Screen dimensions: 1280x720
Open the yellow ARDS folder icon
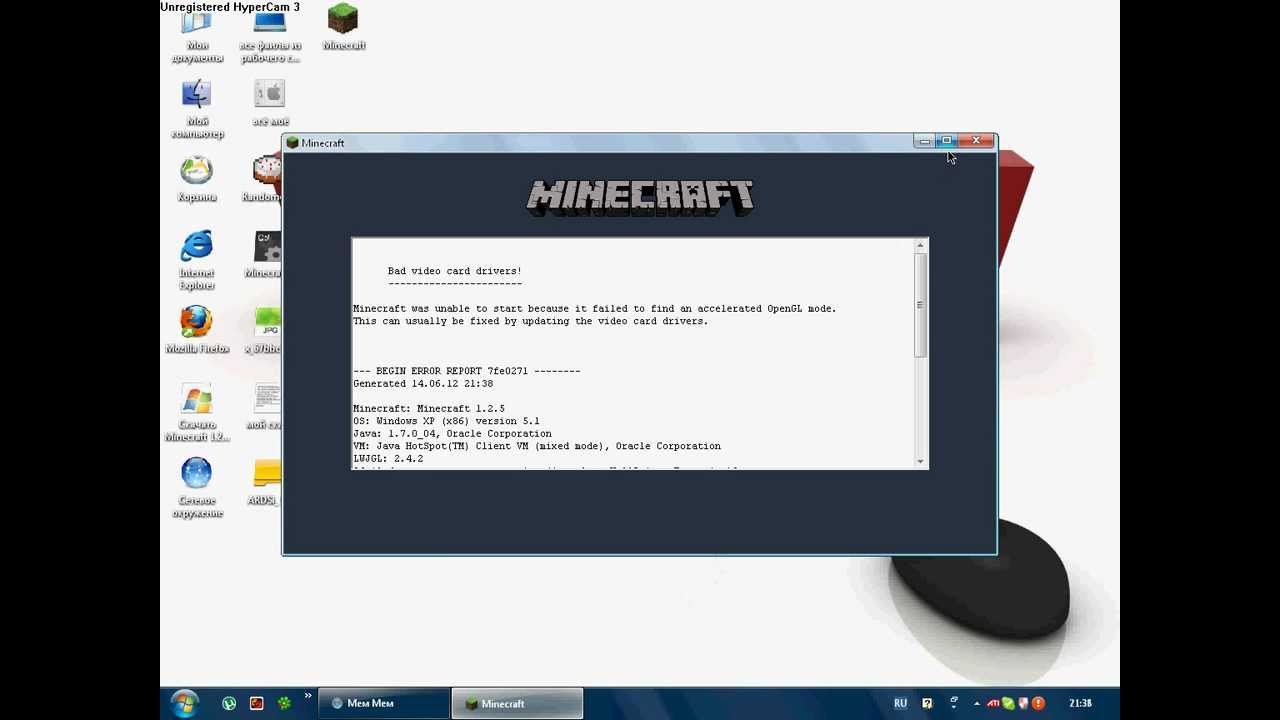(266, 484)
